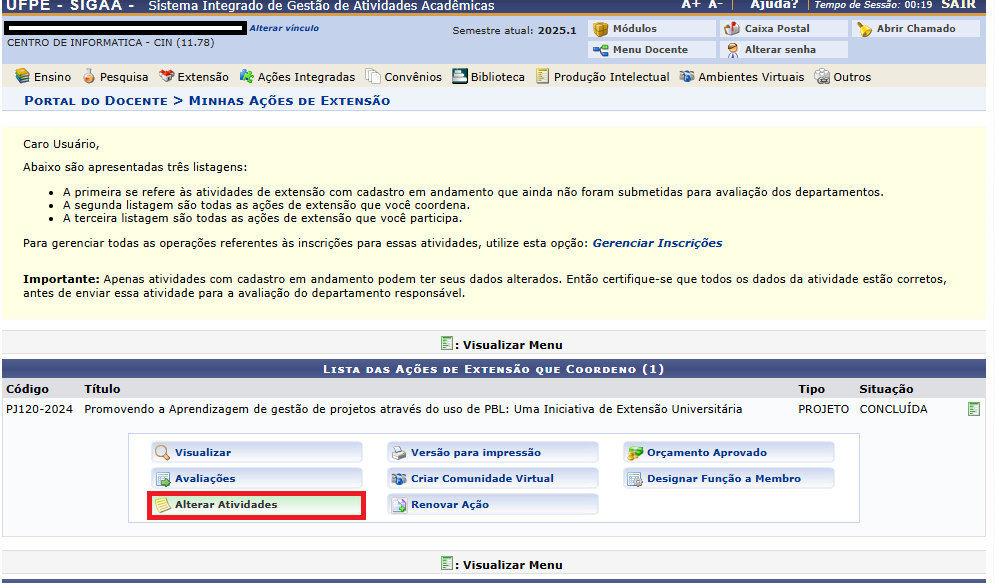Open the Módulos button

click(634, 29)
